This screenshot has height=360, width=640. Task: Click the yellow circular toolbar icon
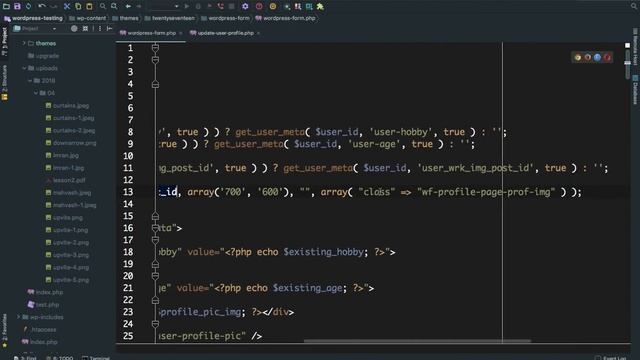coord(273,6)
